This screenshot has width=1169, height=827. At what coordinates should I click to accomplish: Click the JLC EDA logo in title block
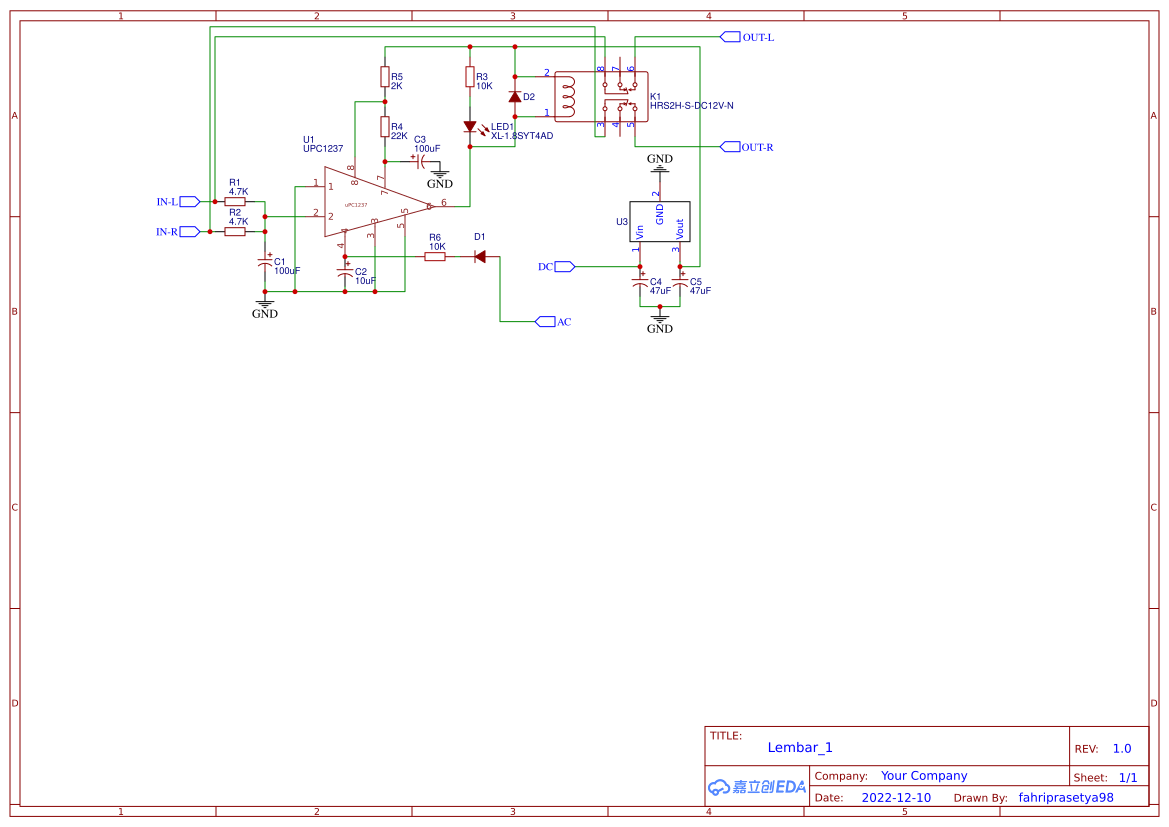pos(755,787)
